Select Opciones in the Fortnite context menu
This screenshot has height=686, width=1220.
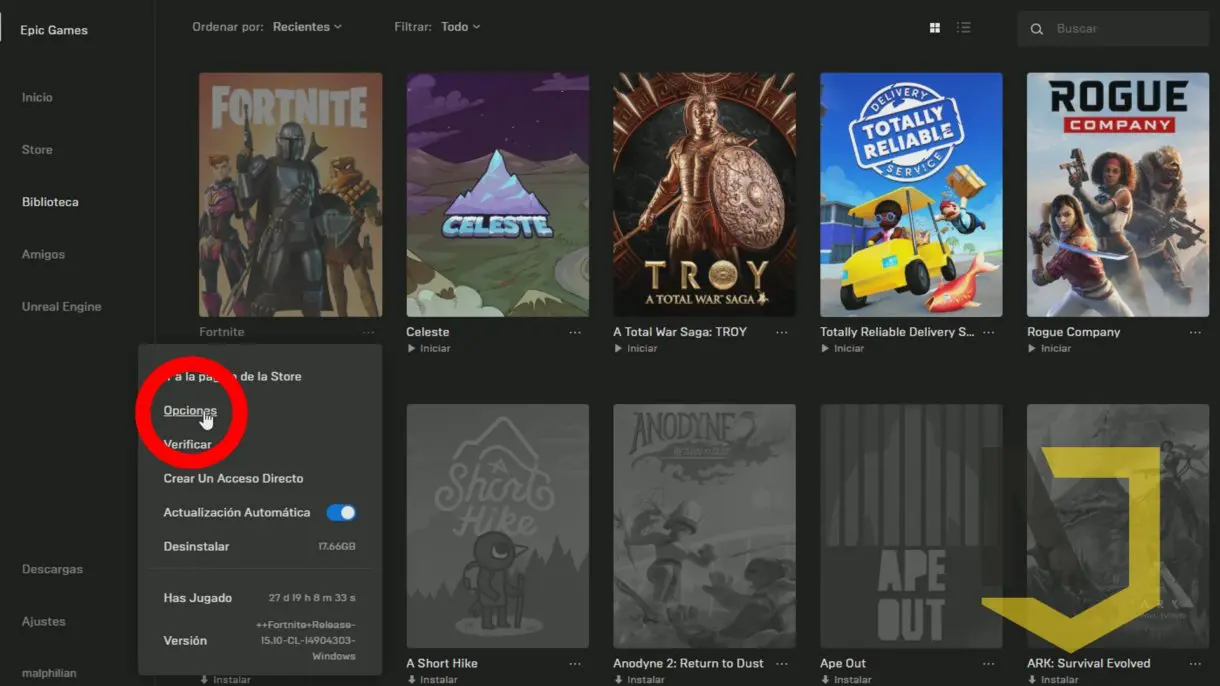[190, 411]
